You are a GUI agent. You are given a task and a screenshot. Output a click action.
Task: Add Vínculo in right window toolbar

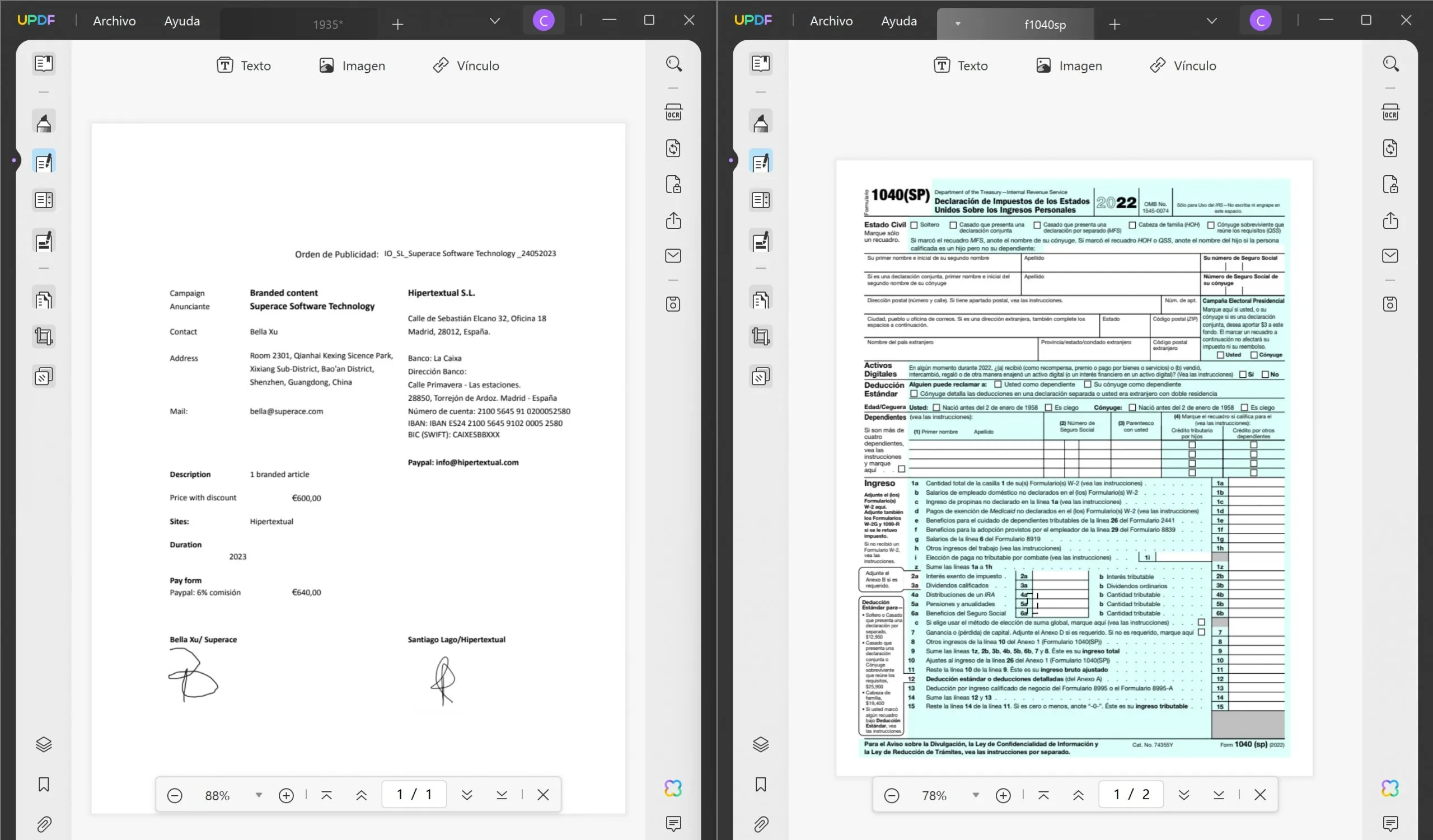(x=1183, y=65)
